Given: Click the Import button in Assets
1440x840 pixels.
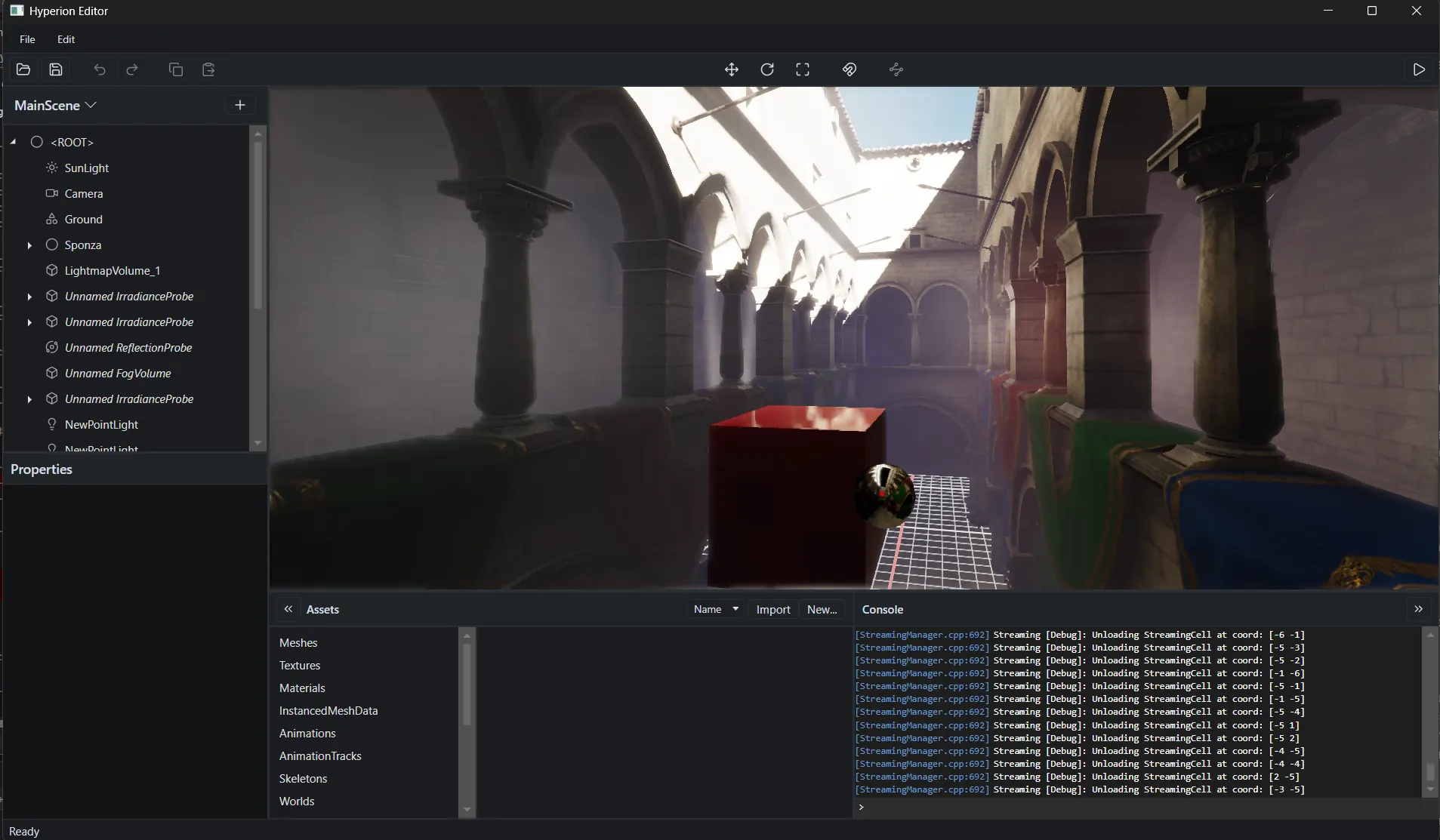Looking at the screenshot, I should 773,609.
